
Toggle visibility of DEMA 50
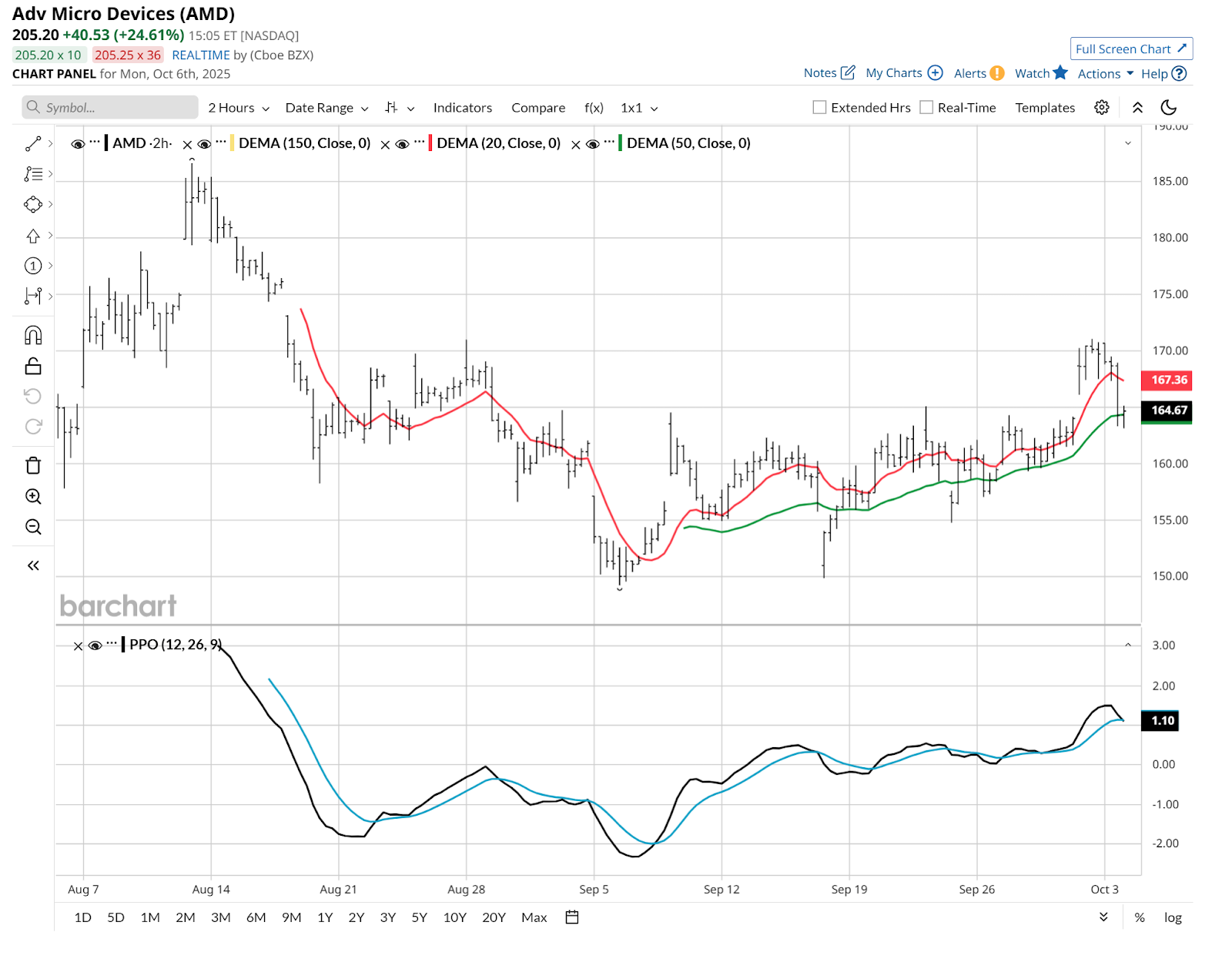point(593,144)
